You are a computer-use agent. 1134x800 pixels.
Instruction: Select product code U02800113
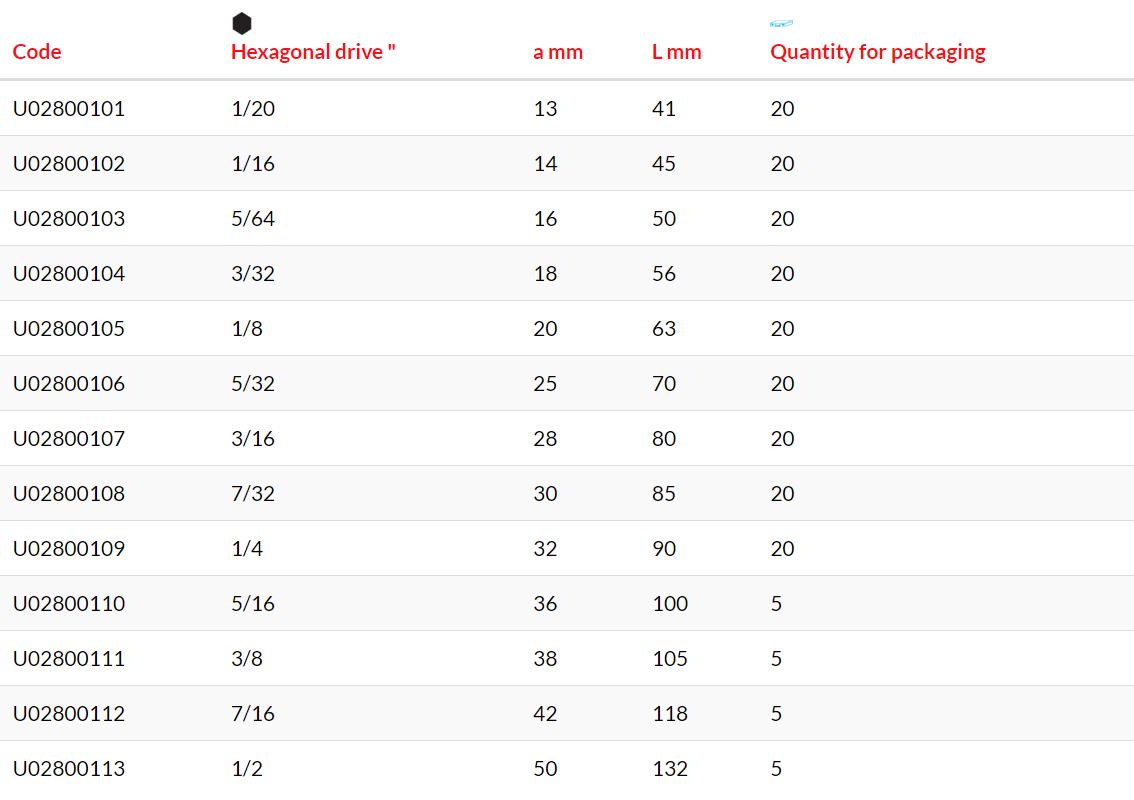click(x=69, y=768)
